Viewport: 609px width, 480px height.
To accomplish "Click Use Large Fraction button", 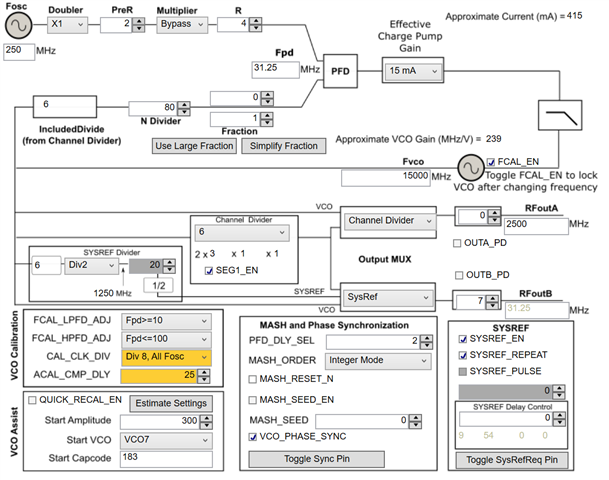I will click(194, 146).
